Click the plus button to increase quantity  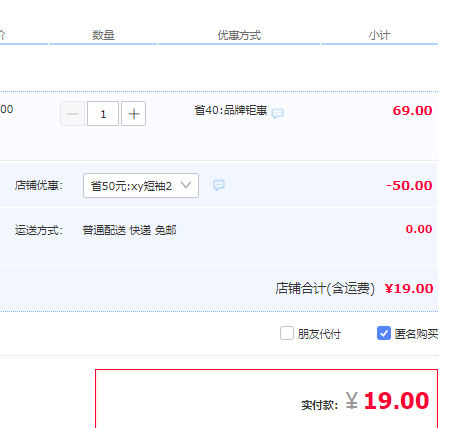[x=133, y=114]
